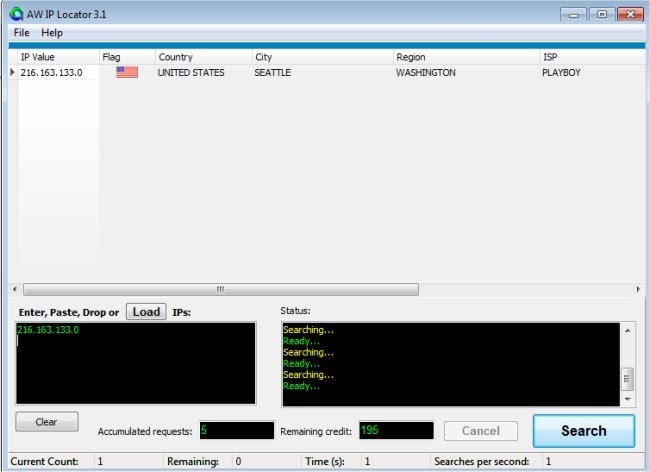Sort by the Region column header
This screenshot has height=472, width=650.
466,57
